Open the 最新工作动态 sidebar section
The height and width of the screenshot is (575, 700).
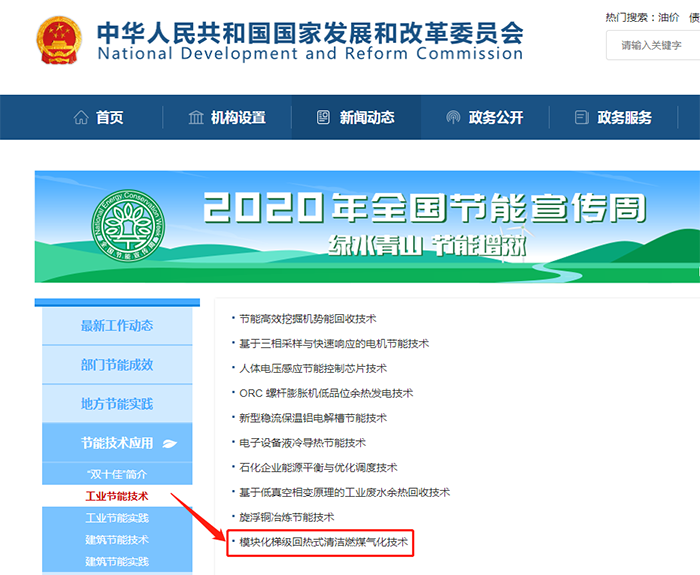[x=116, y=325]
